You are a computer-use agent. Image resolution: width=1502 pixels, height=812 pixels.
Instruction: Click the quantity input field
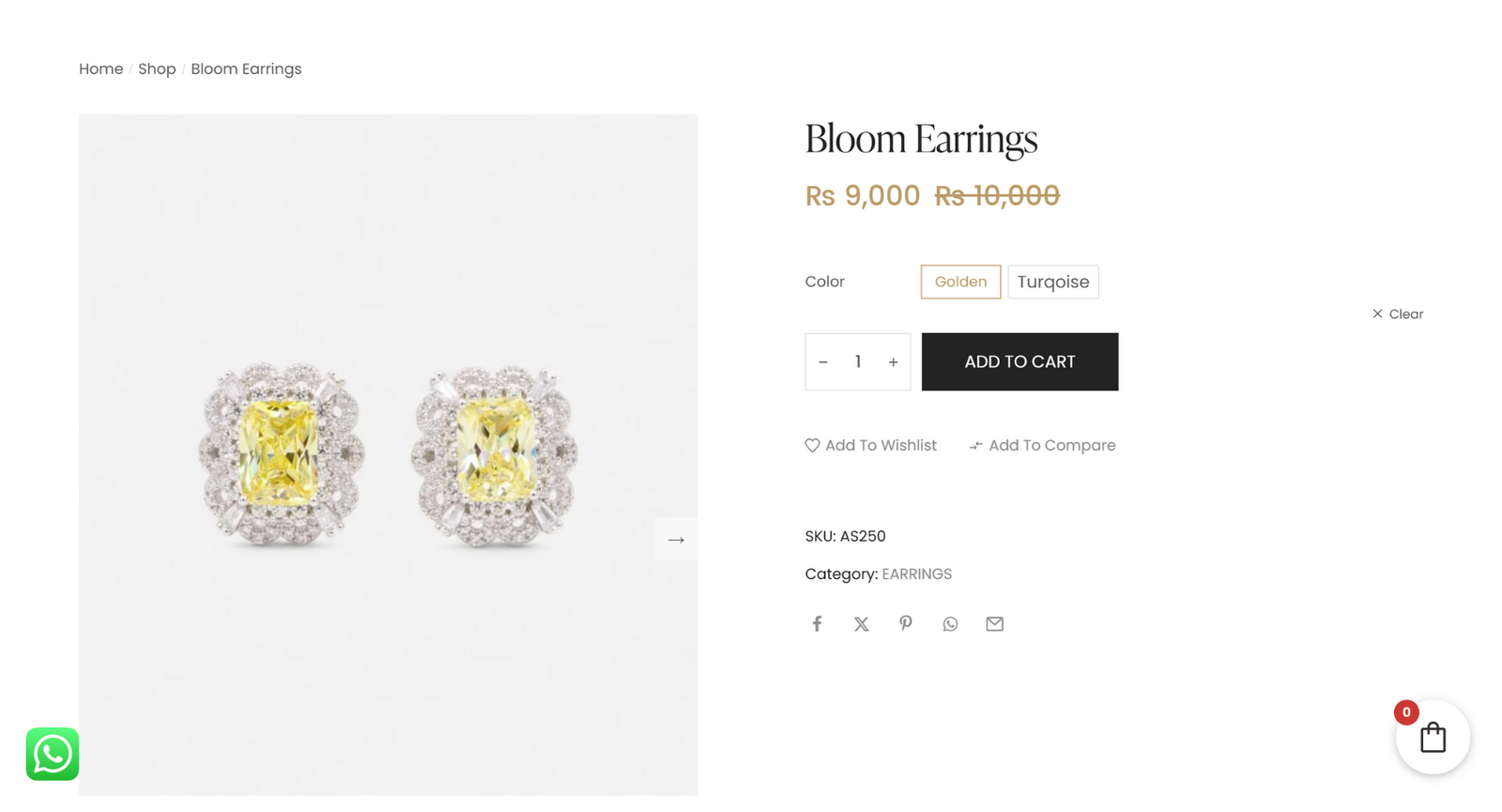pyautogui.click(x=858, y=362)
